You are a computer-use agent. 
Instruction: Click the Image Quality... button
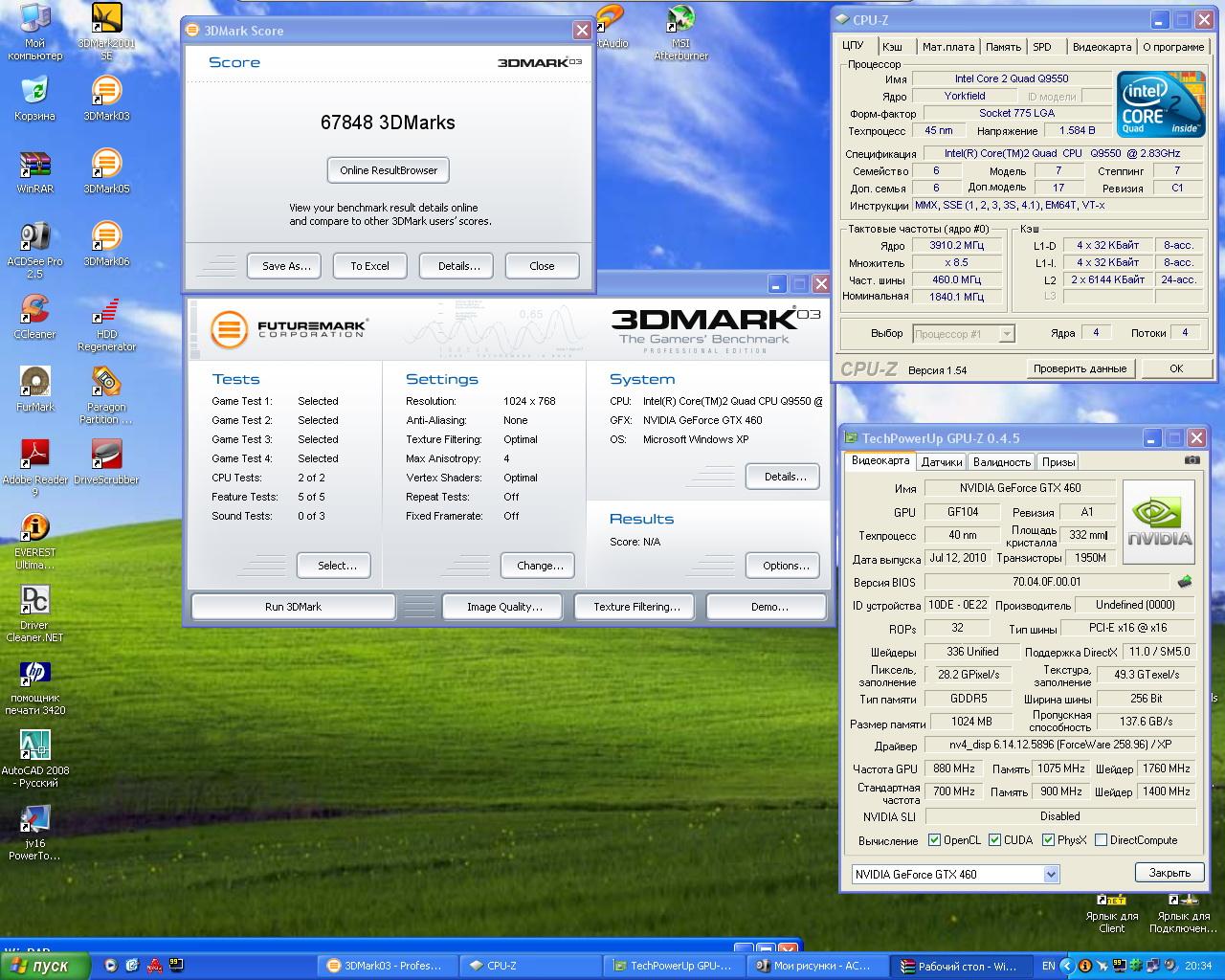pos(504,607)
